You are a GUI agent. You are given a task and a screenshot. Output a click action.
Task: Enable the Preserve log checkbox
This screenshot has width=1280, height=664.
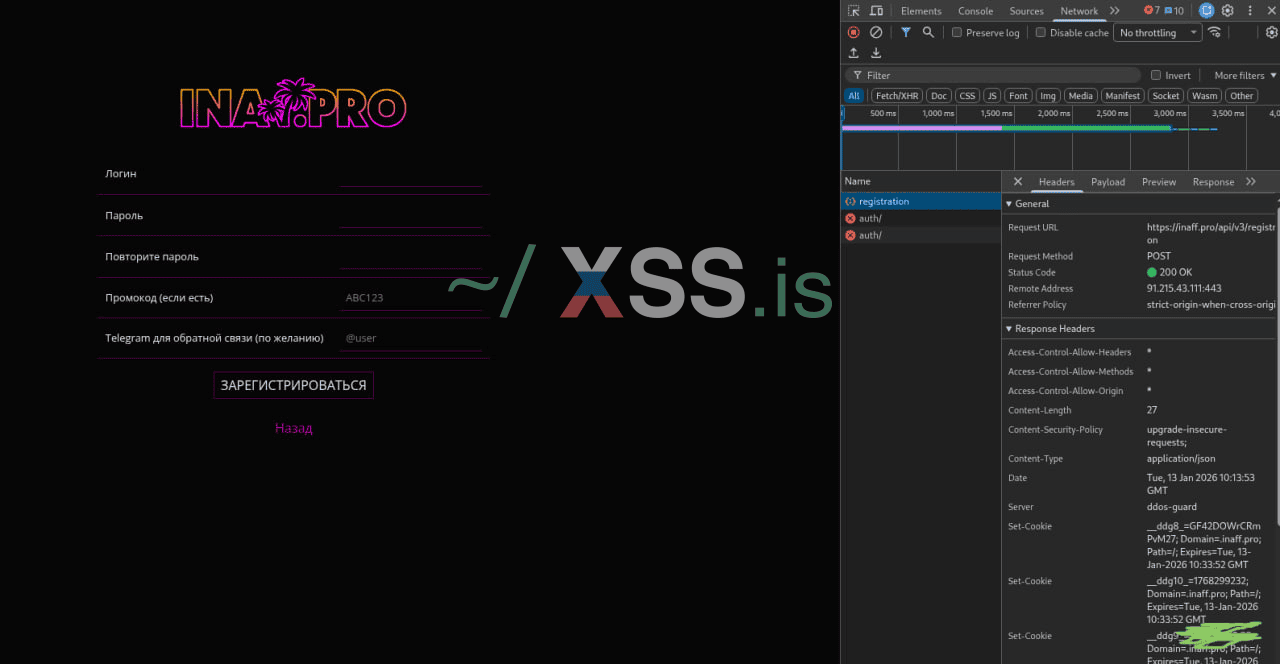pos(957,32)
